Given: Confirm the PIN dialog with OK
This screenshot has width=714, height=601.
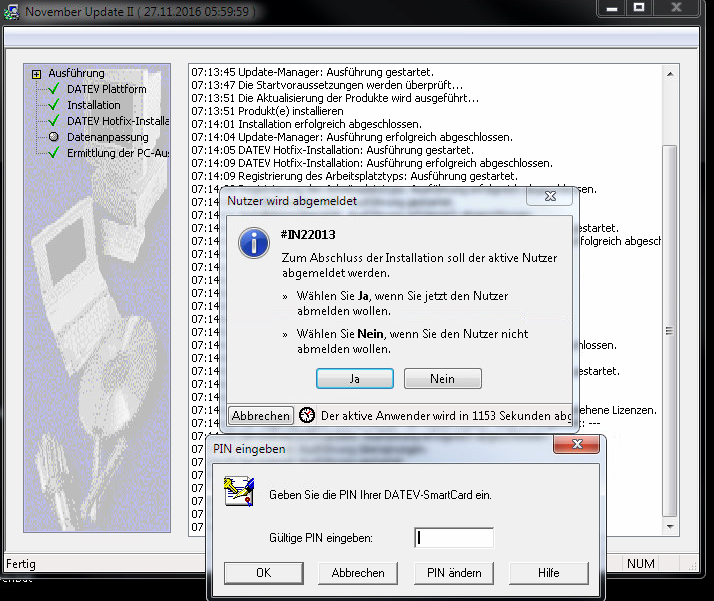Looking at the screenshot, I should pyautogui.click(x=263, y=573).
